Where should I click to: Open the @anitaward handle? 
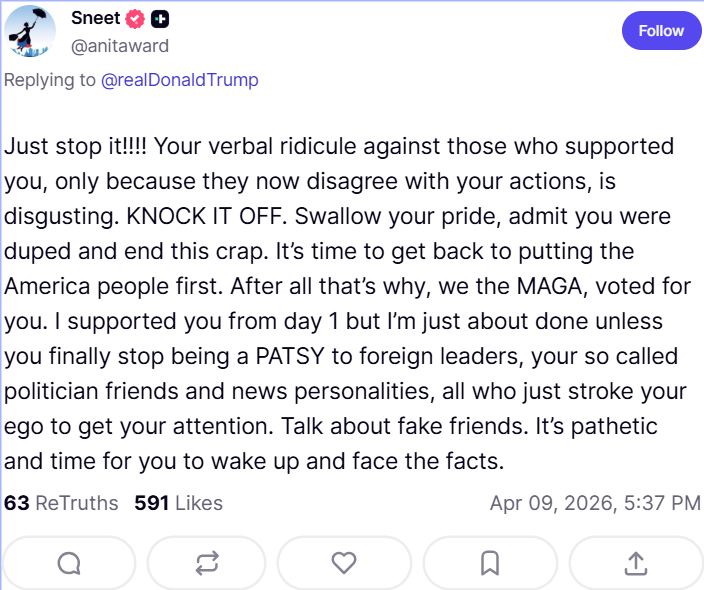tap(120, 46)
